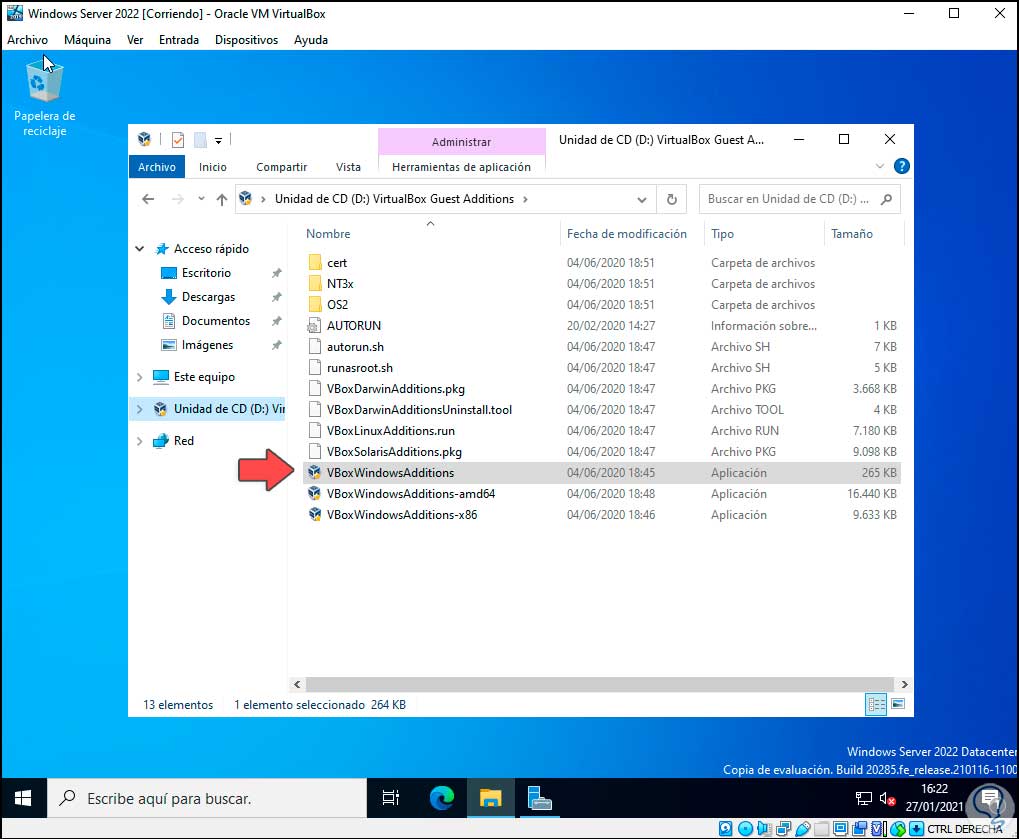Sort by the Tamaño column header
The image size is (1019, 839).
851,234
